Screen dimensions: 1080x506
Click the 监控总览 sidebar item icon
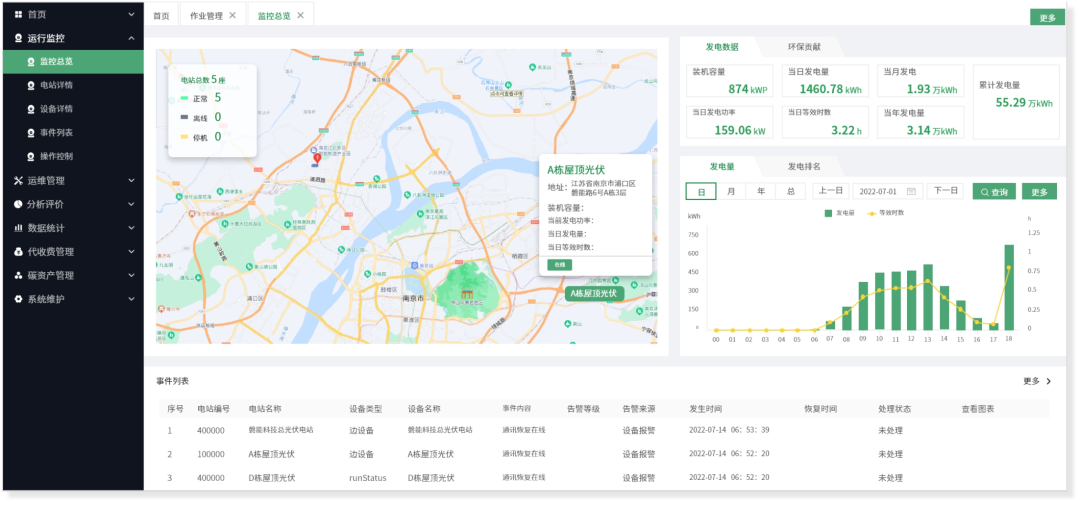point(31,62)
